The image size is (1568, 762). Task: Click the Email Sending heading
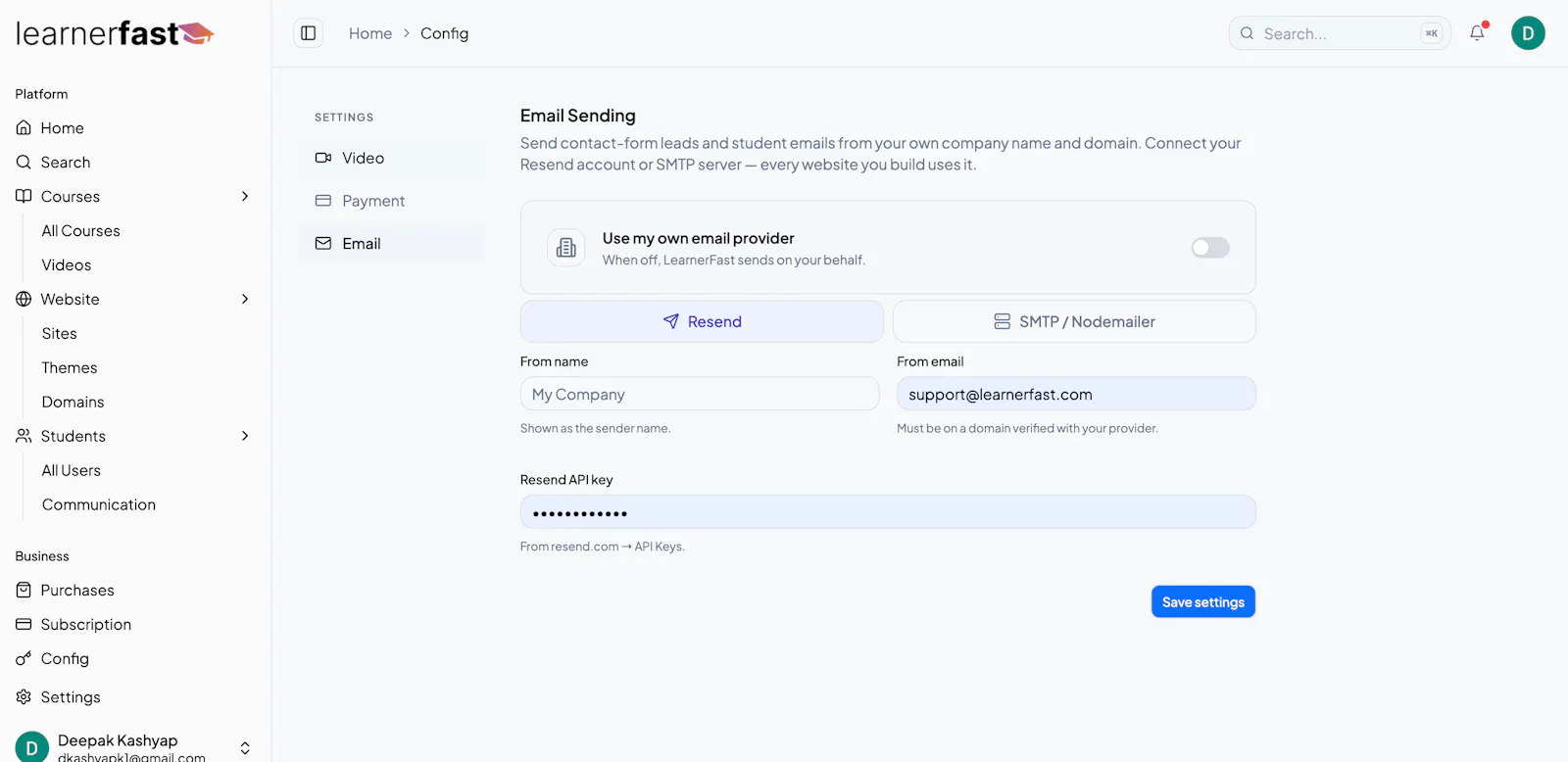(578, 116)
